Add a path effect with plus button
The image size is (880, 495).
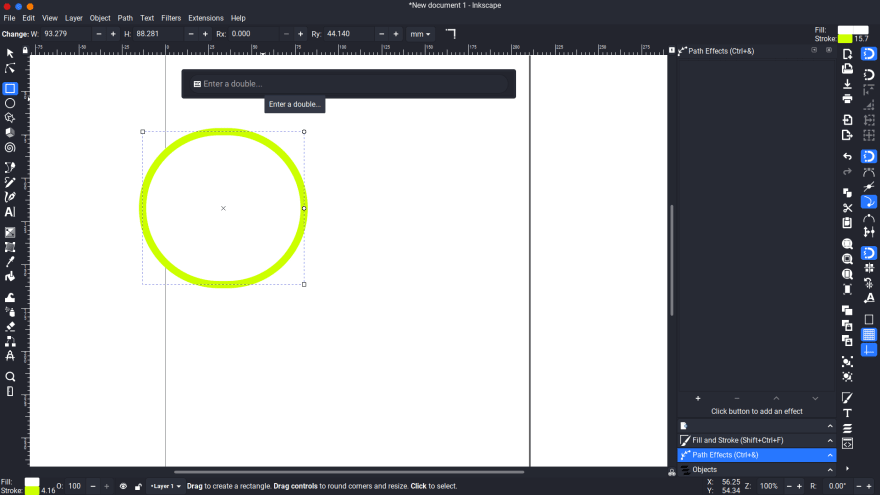coord(698,398)
